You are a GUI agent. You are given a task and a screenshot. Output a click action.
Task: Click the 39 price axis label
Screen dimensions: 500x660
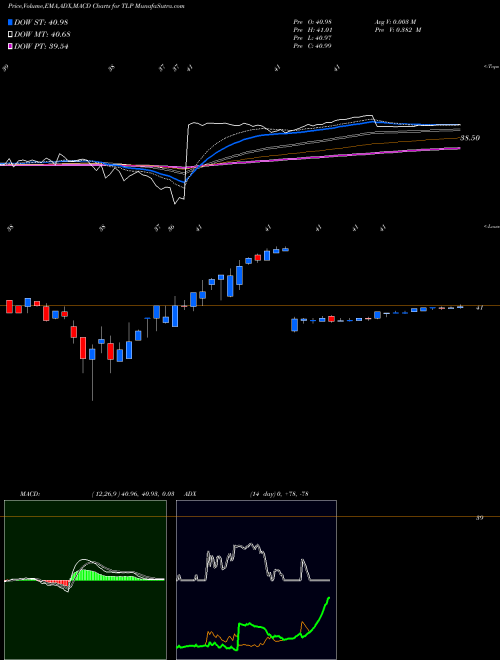[479, 518]
